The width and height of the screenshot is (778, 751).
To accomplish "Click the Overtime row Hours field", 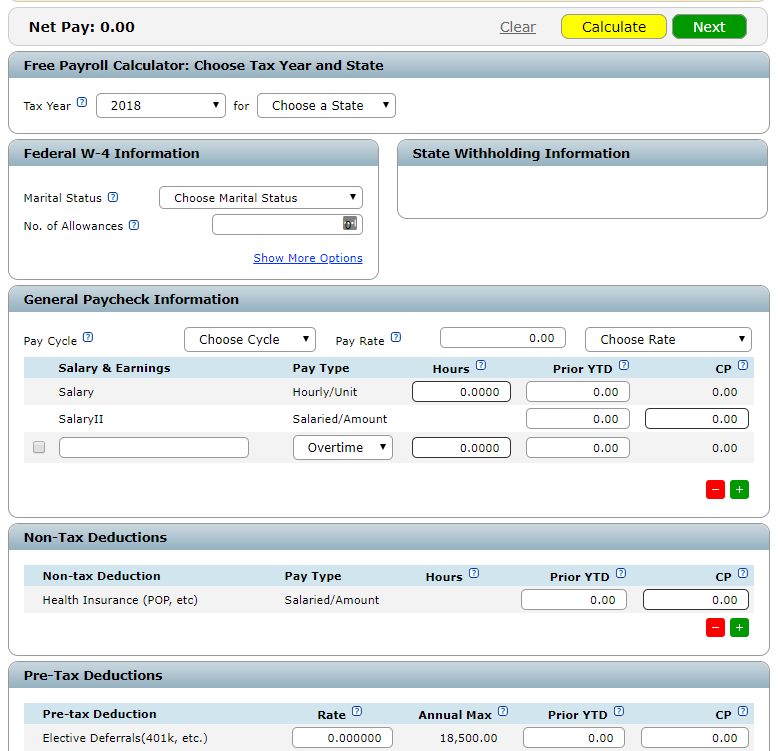I will [x=461, y=447].
